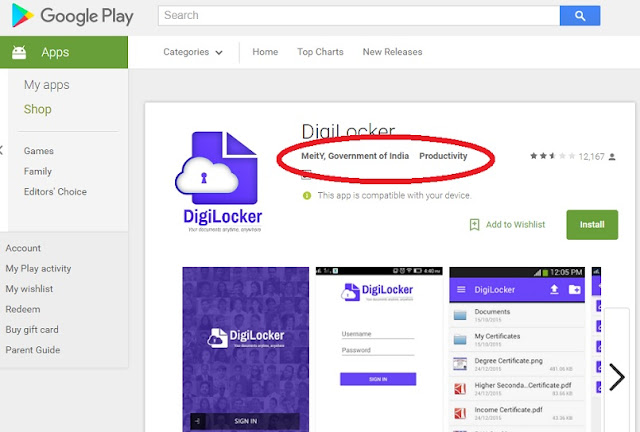The height and width of the screenshot is (432, 640).
Task: Open the login screen screenshot thumbnail
Action: coord(379,350)
